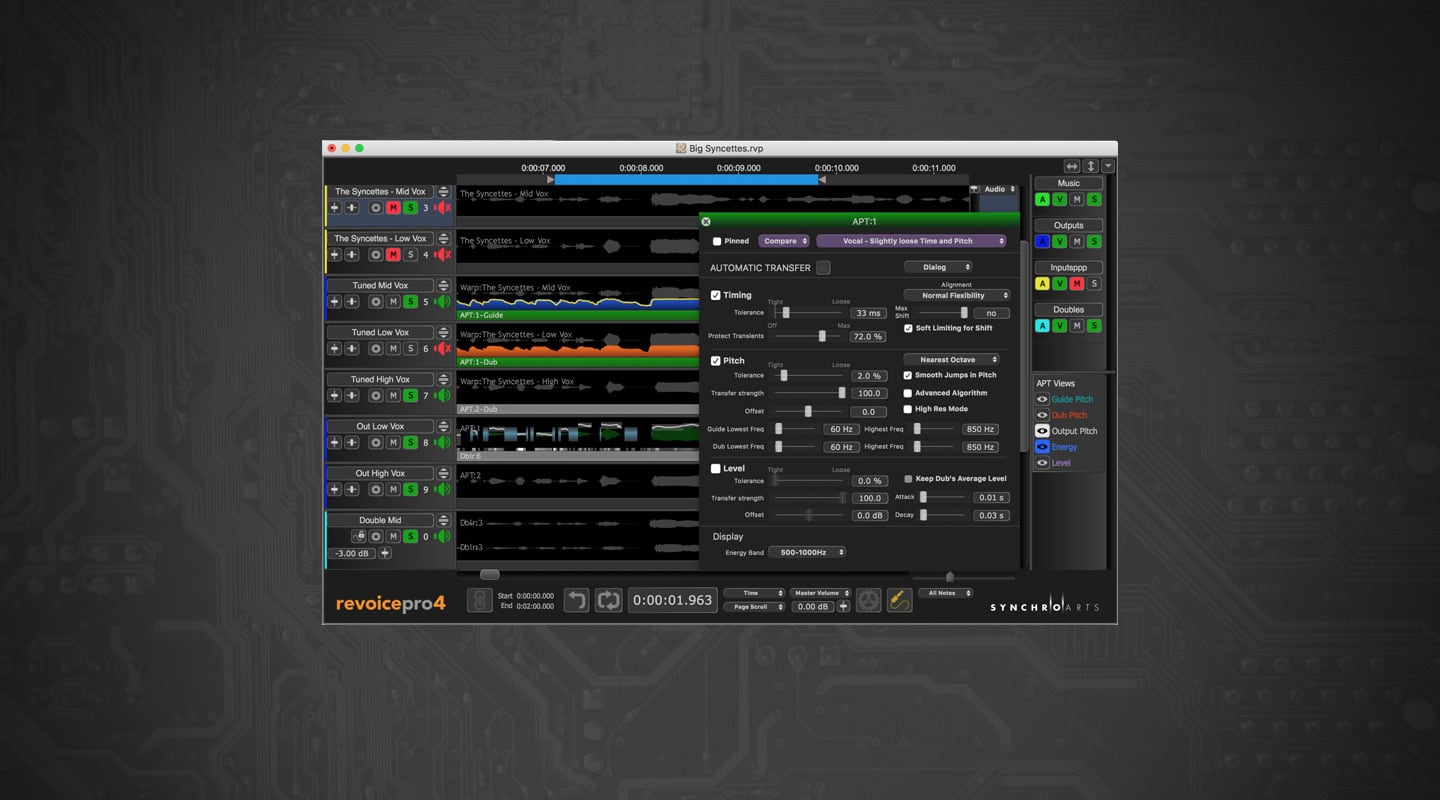
Task: Click the record button on Out Low Vox
Action: (x=376, y=443)
